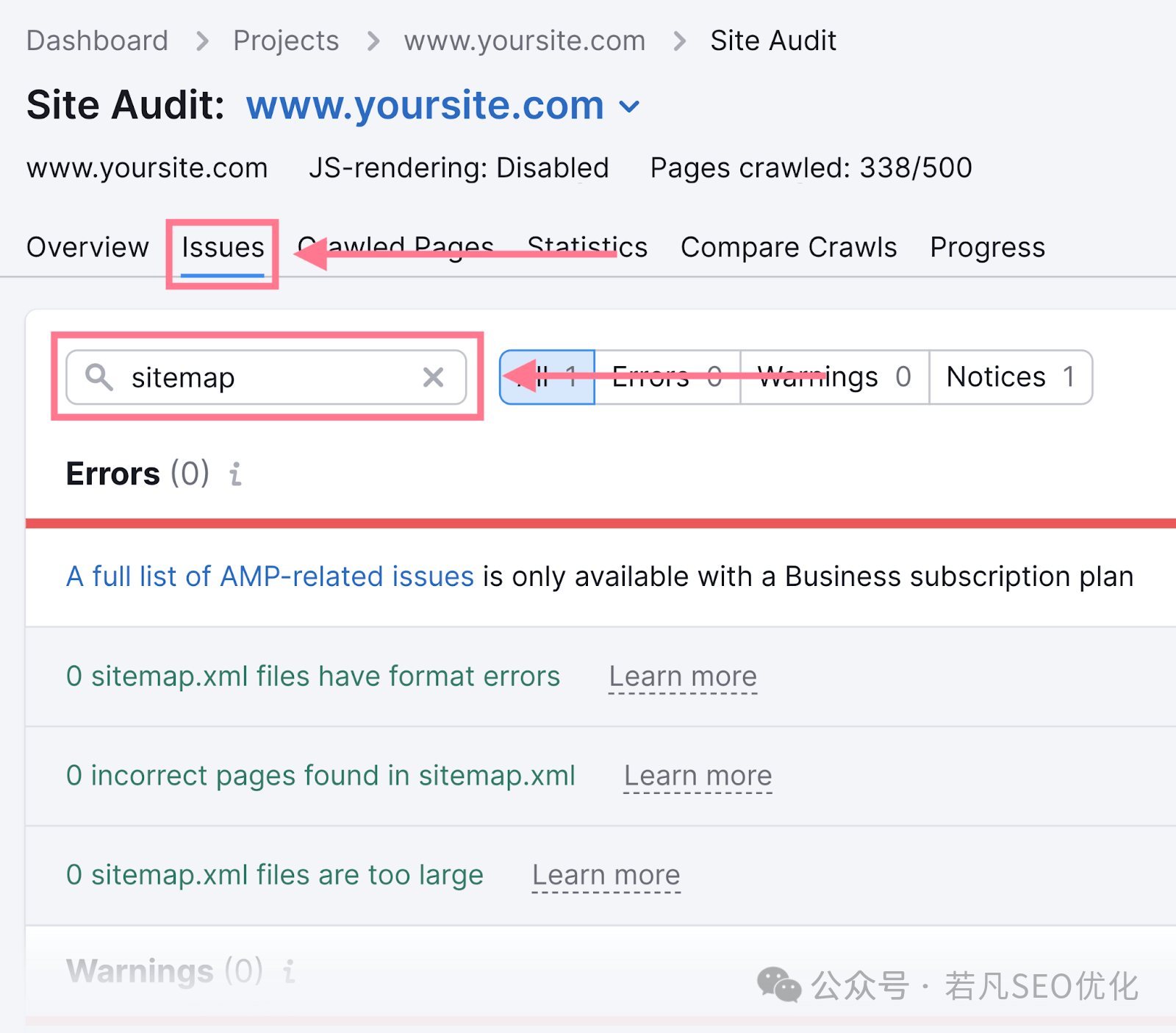Screen dimensions: 1176x1033
Task: Open Projects breadcrumb link
Action: click(x=286, y=40)
